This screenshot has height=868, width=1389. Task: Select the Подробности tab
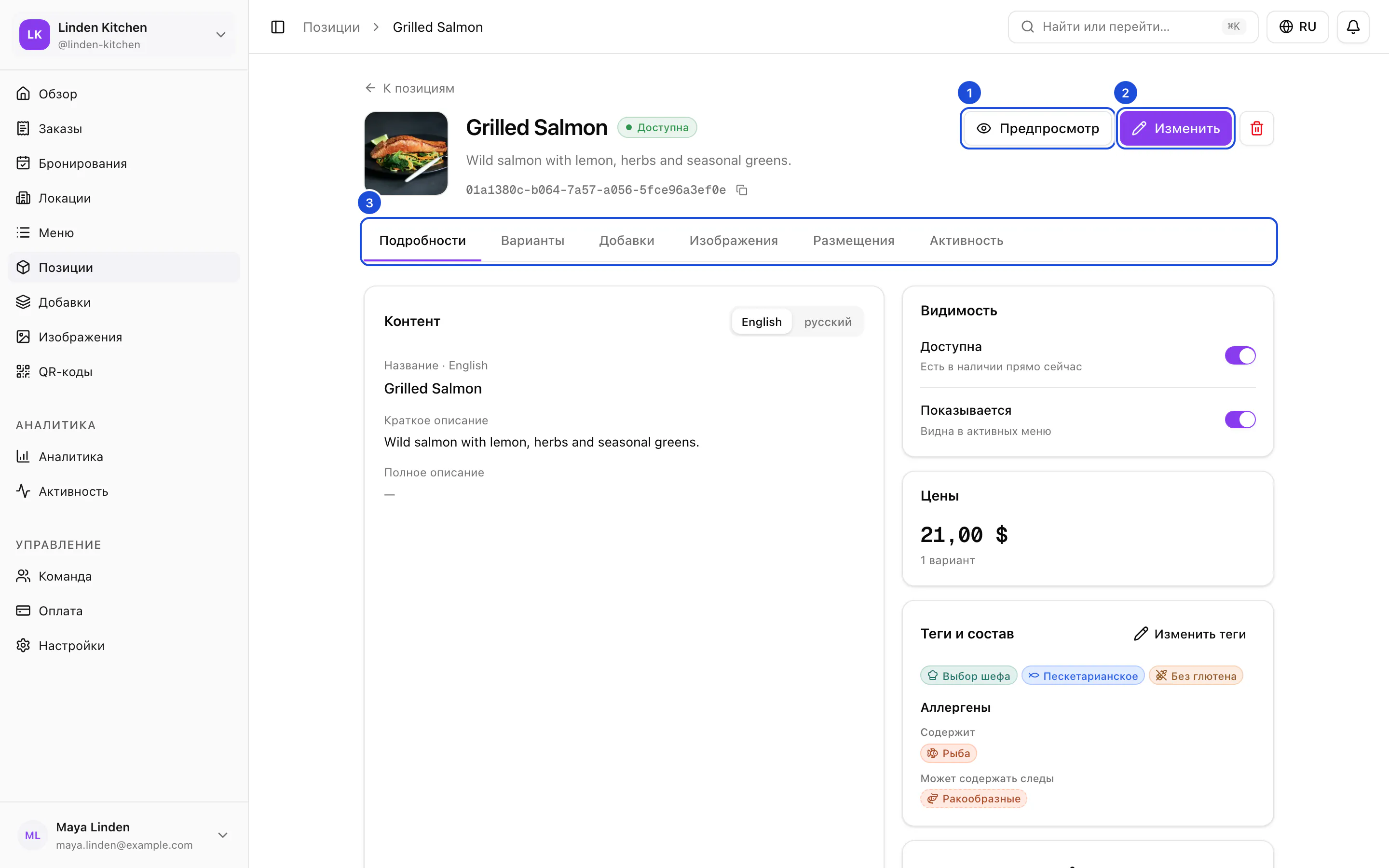click(x=422, y=241)
